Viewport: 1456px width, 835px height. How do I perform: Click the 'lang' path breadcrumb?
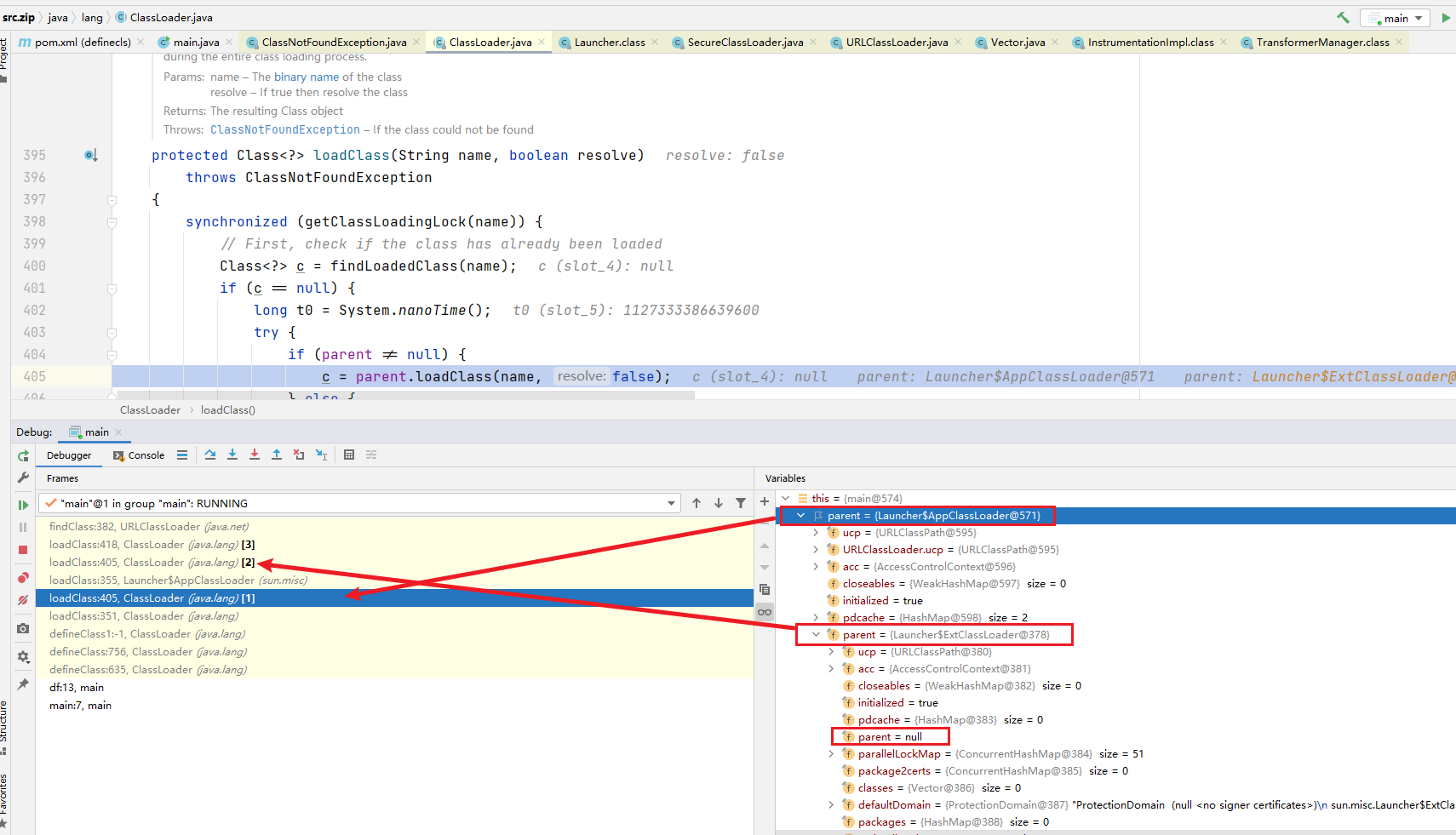pos(92,18)
